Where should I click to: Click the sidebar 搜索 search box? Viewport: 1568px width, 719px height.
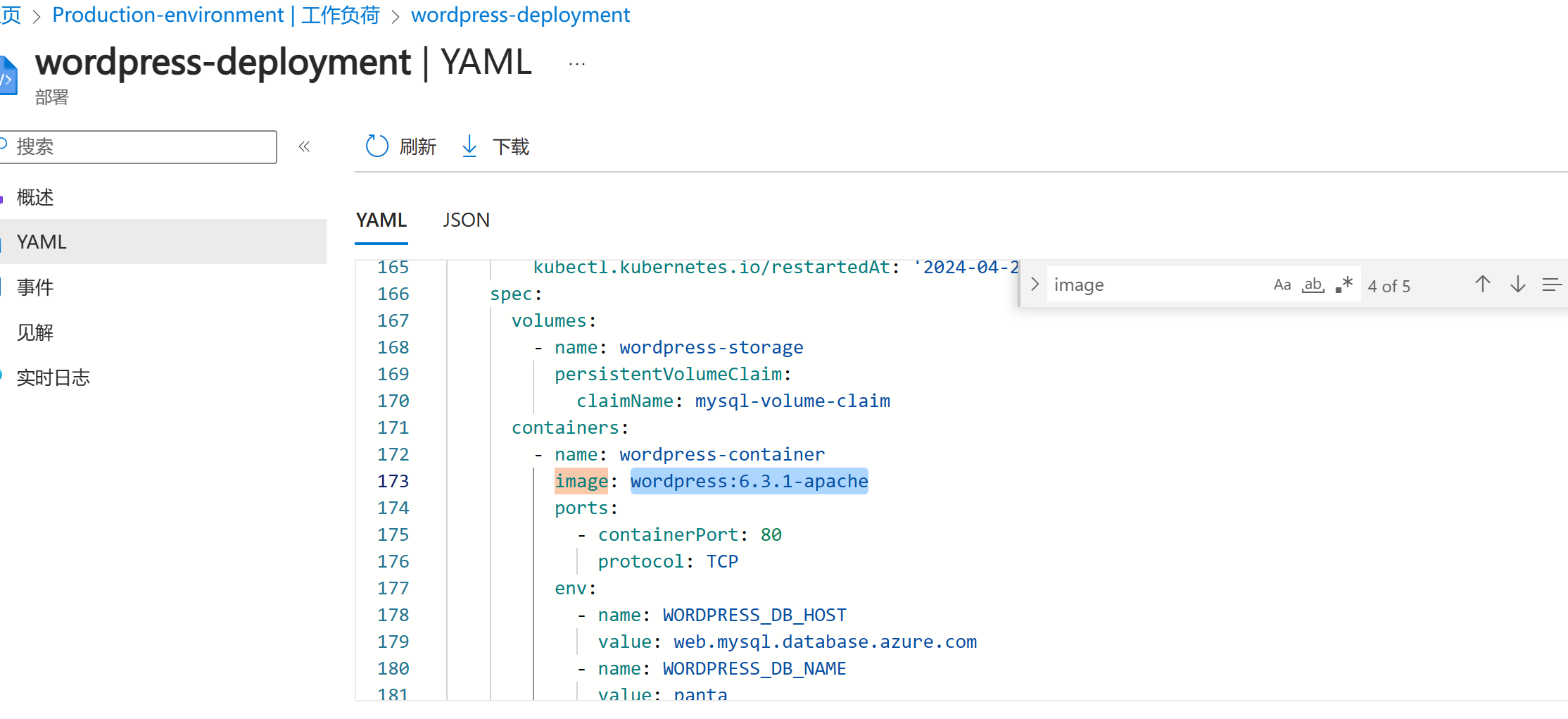pyautogui.click(x=138, y=146)
